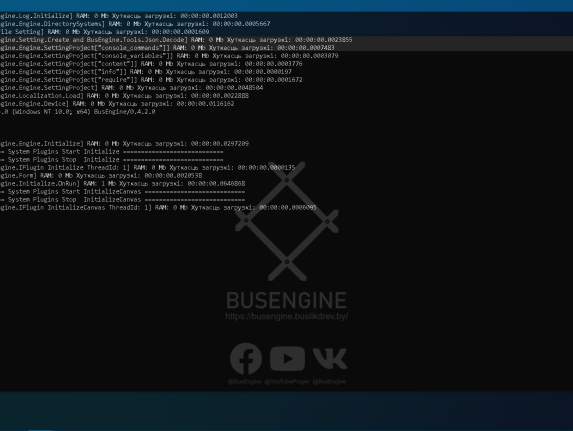Select the Localization.Load log line
Screen dimensions: 573x431
coord(124,96)
